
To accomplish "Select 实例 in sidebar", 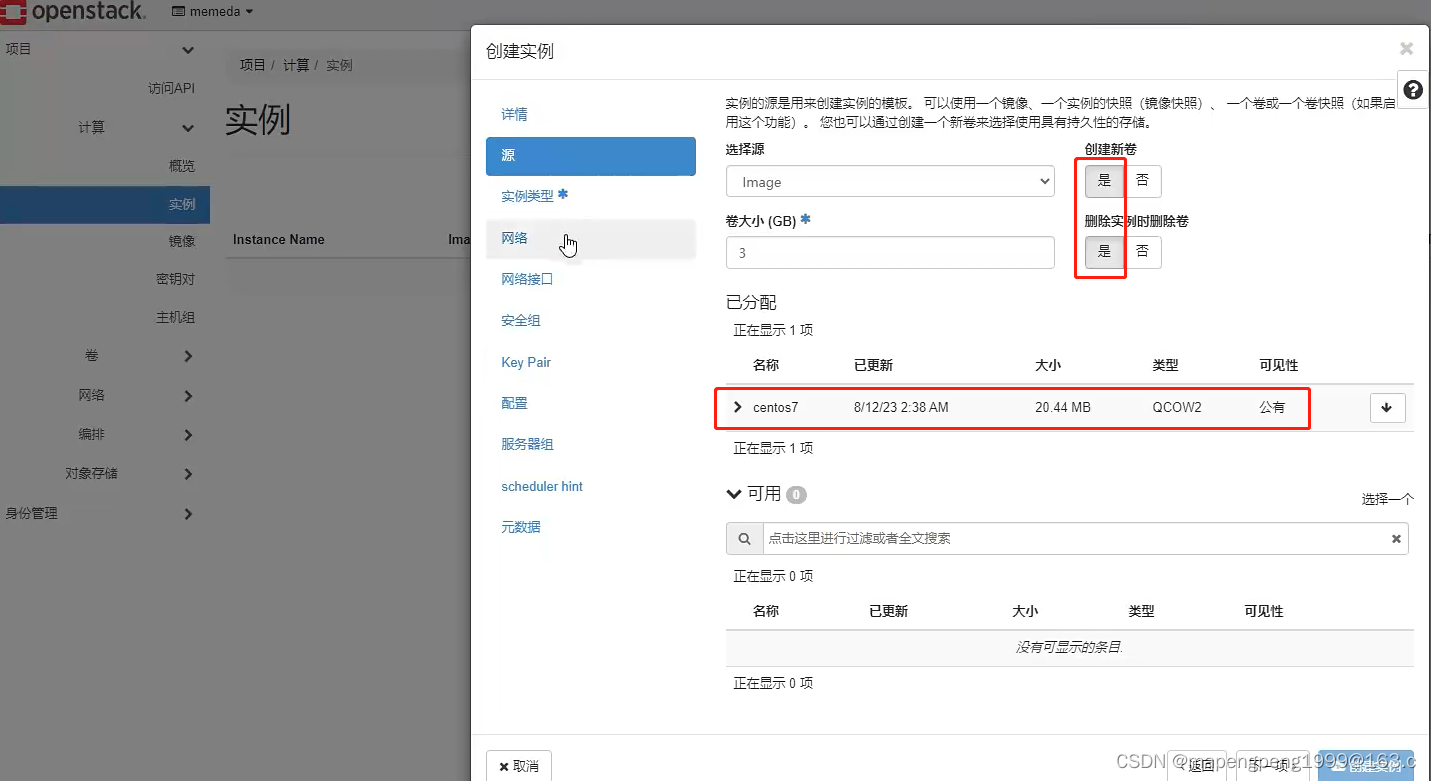I will pyautogui.click(x=105, y=204).
